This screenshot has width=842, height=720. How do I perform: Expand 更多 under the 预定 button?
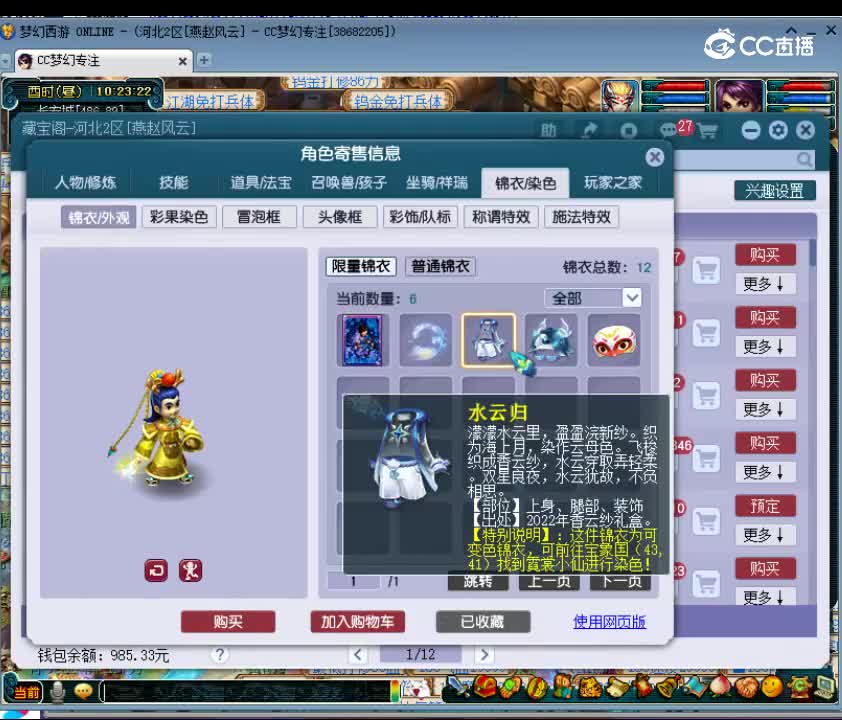pos(765,535)
